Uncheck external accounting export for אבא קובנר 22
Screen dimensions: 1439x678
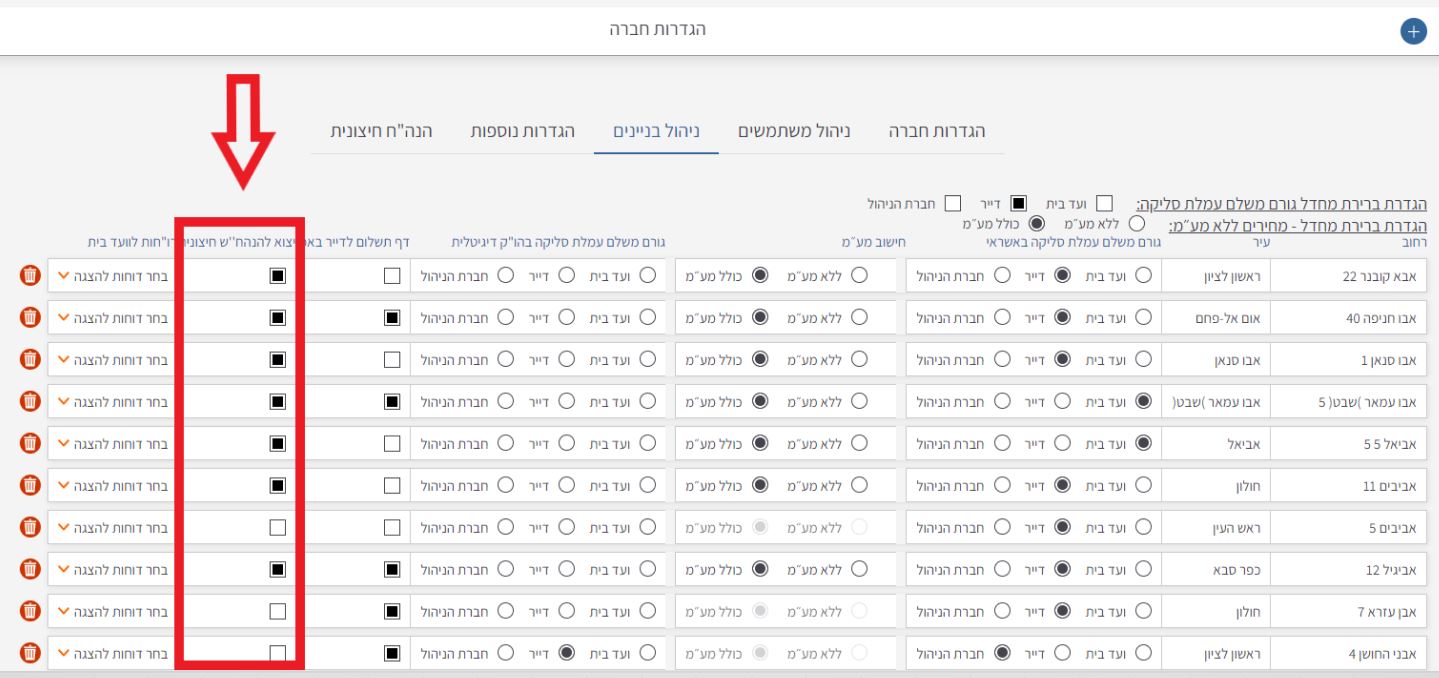coord(278,275)
